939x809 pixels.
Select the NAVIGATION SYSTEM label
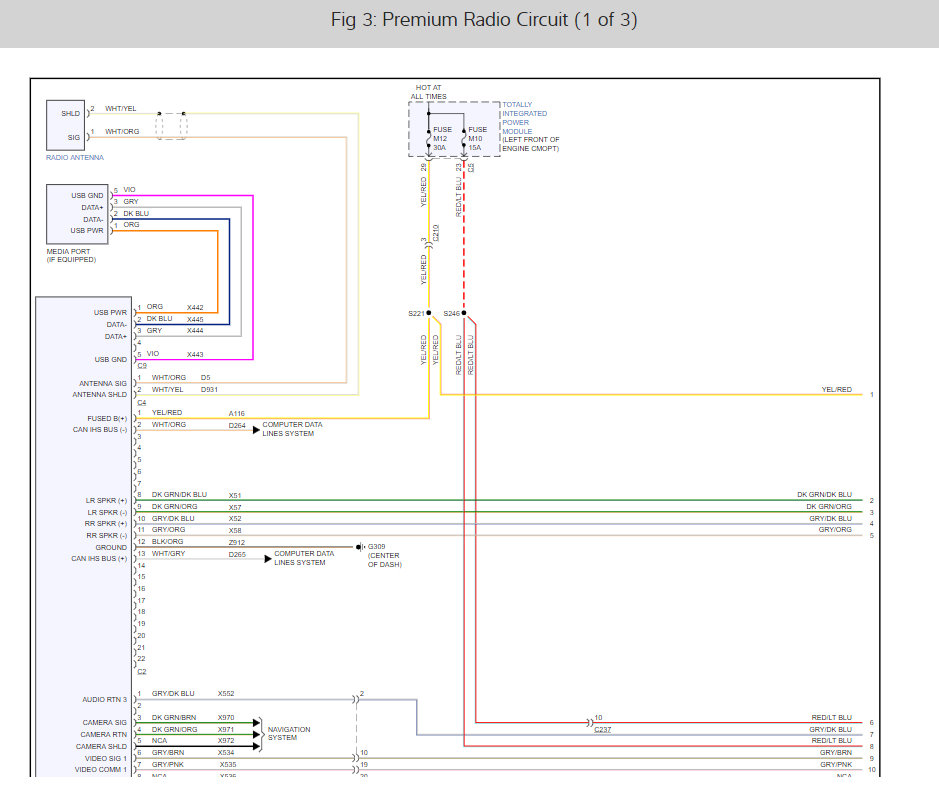(289, 734)
